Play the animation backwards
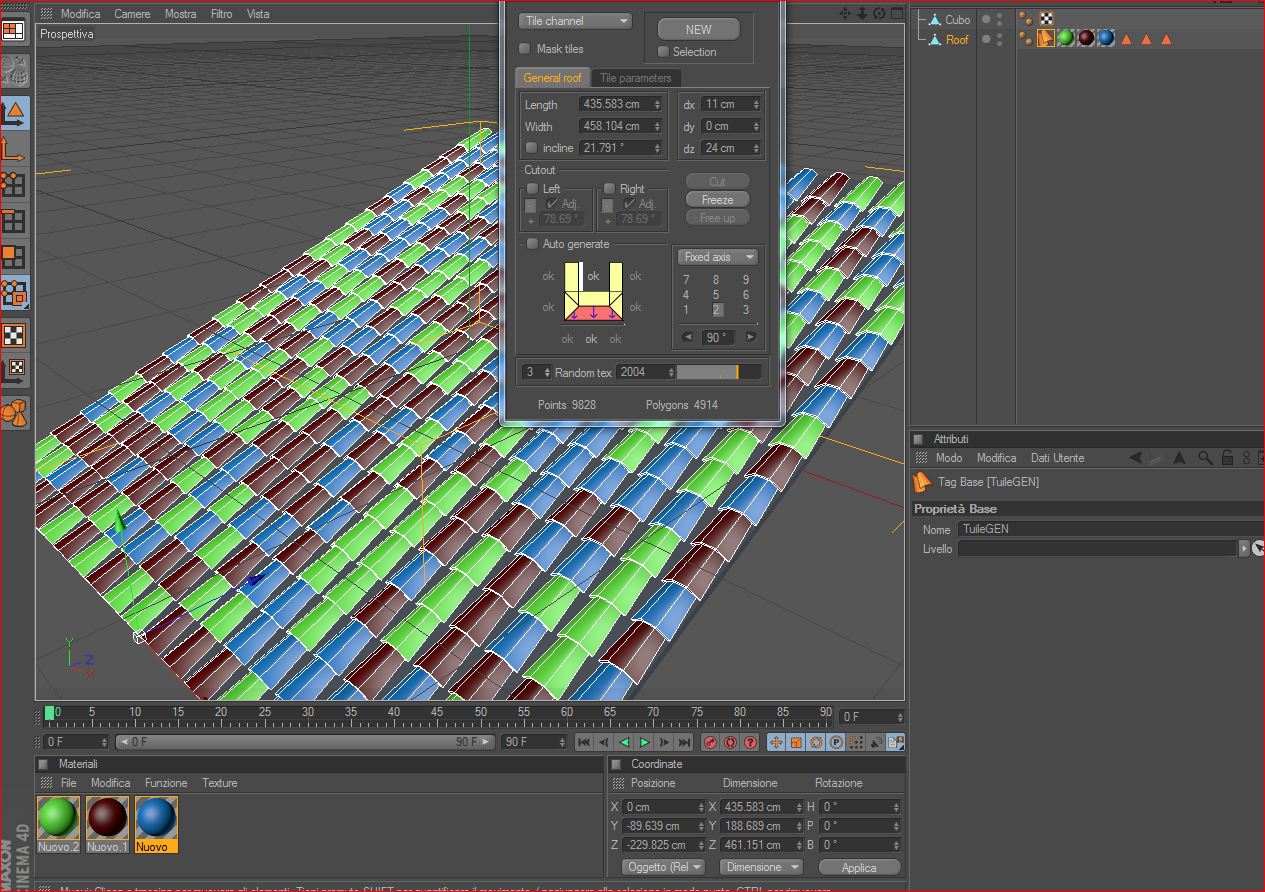The width and height of the screenshot is (1265, 892). [624, 742]
